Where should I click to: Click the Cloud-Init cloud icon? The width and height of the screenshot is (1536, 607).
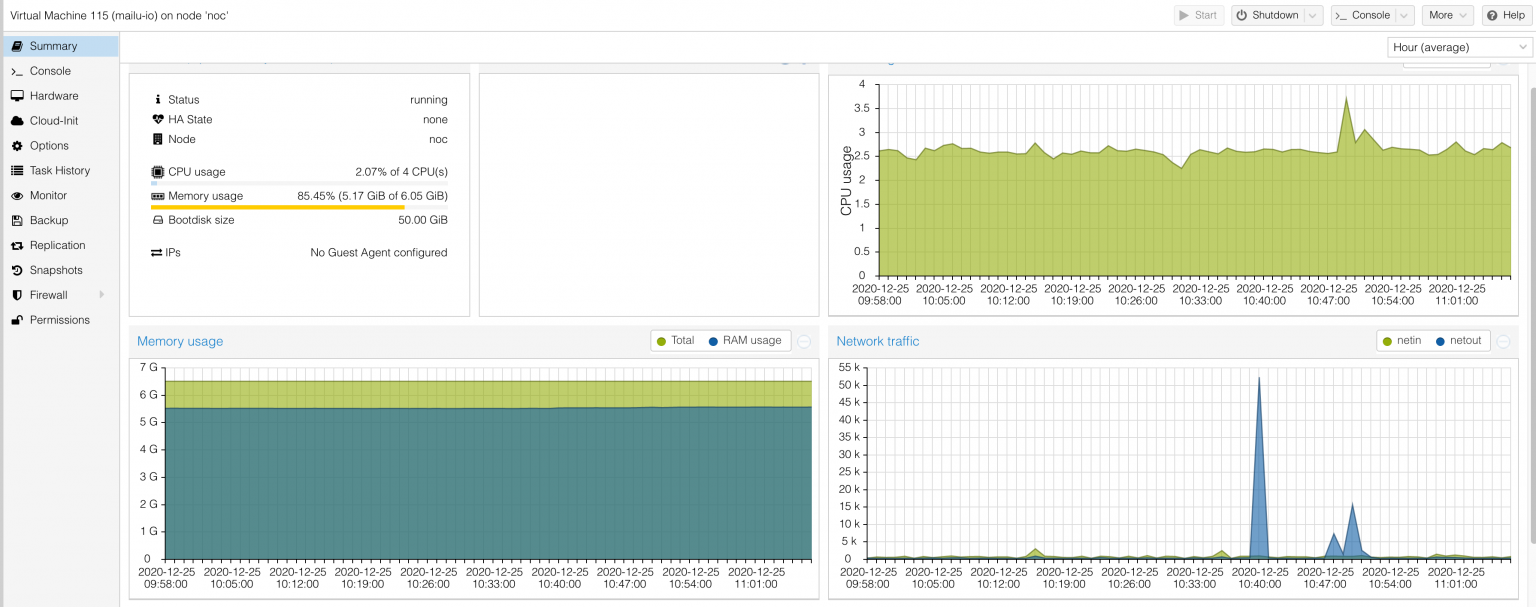(18, 120)
